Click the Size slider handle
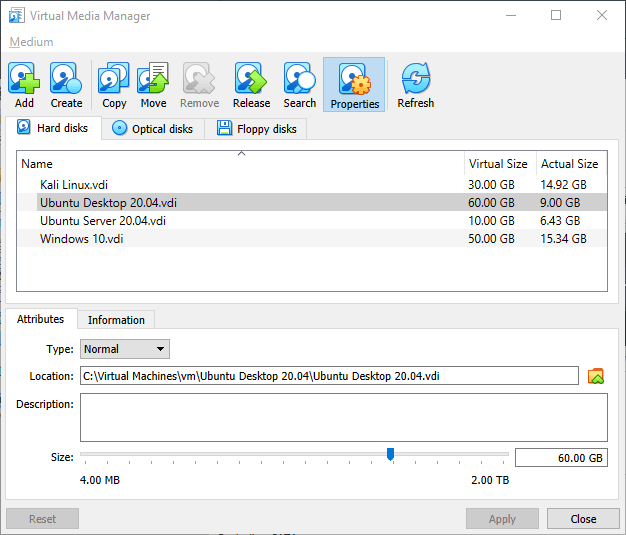The image size is (626, 535). pos(390,454)
